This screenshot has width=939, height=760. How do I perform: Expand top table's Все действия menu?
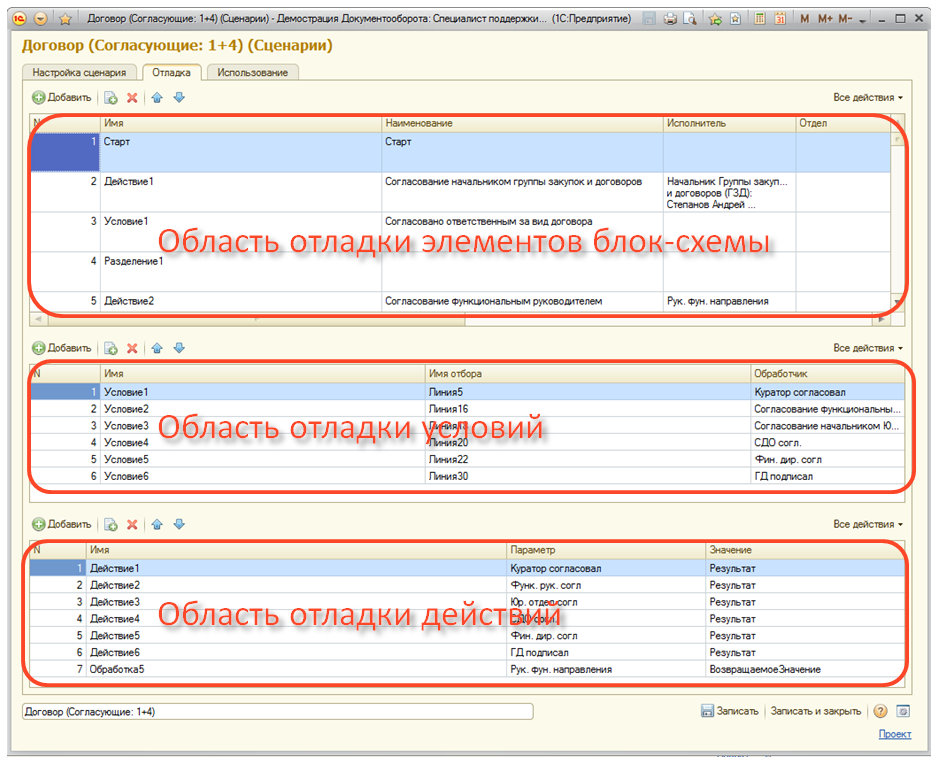(868, 98)
